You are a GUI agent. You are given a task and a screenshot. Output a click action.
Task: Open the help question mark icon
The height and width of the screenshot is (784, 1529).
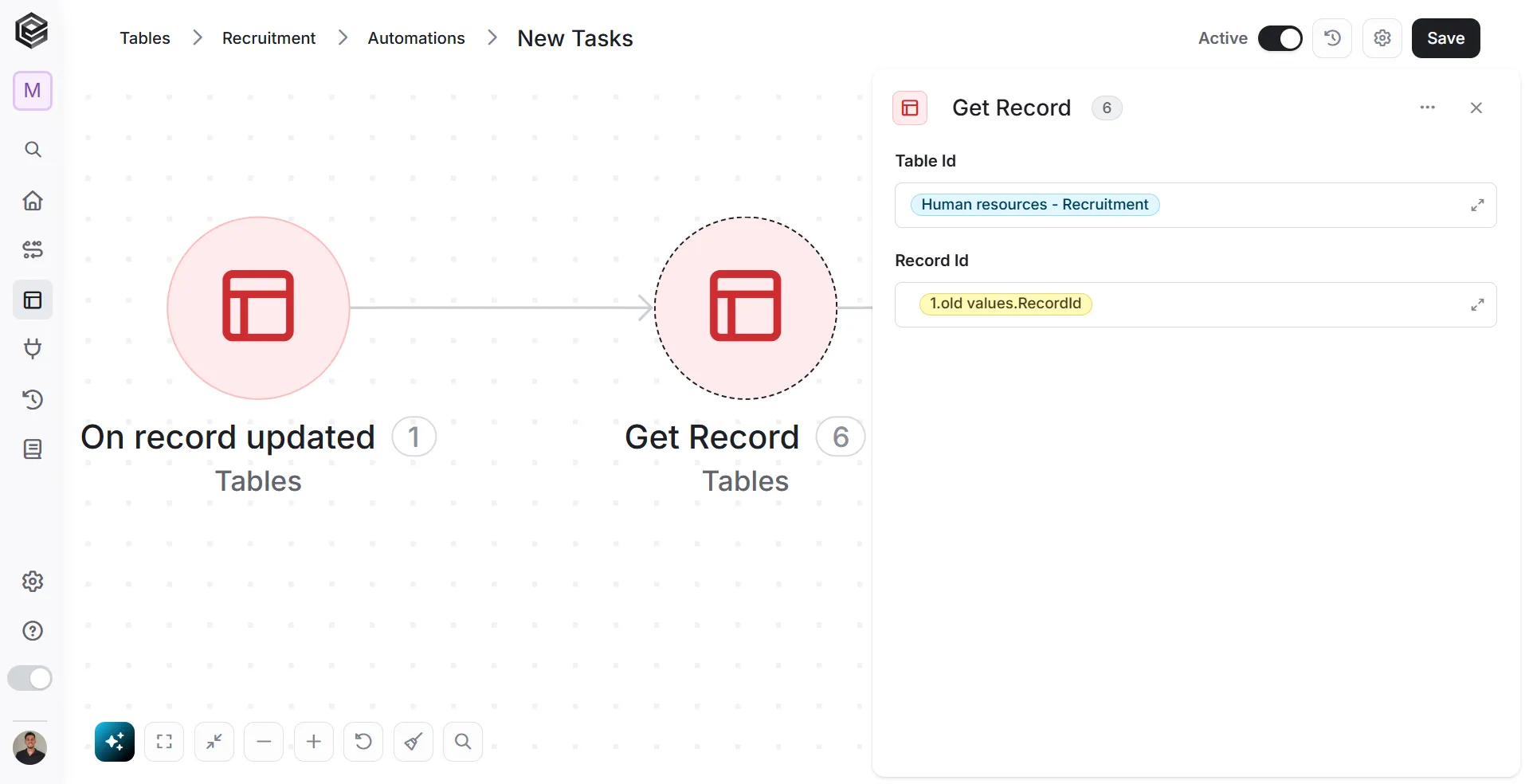pyautogui.click(x=33, y=631)
